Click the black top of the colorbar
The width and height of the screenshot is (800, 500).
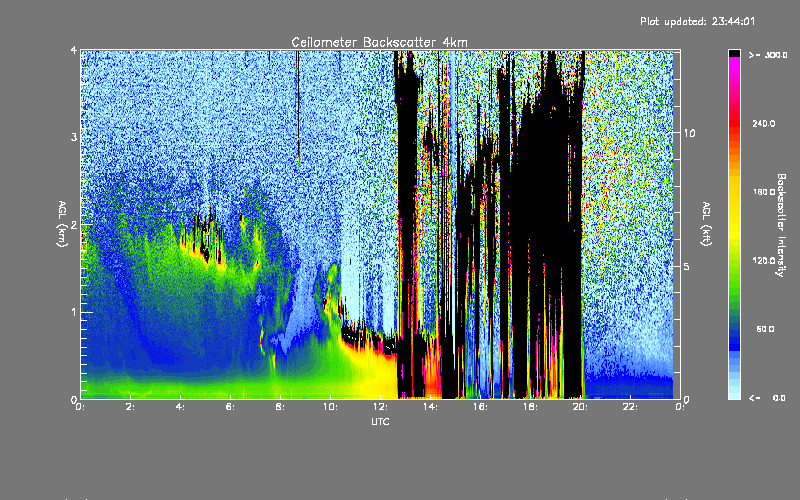tap(734, 53)
